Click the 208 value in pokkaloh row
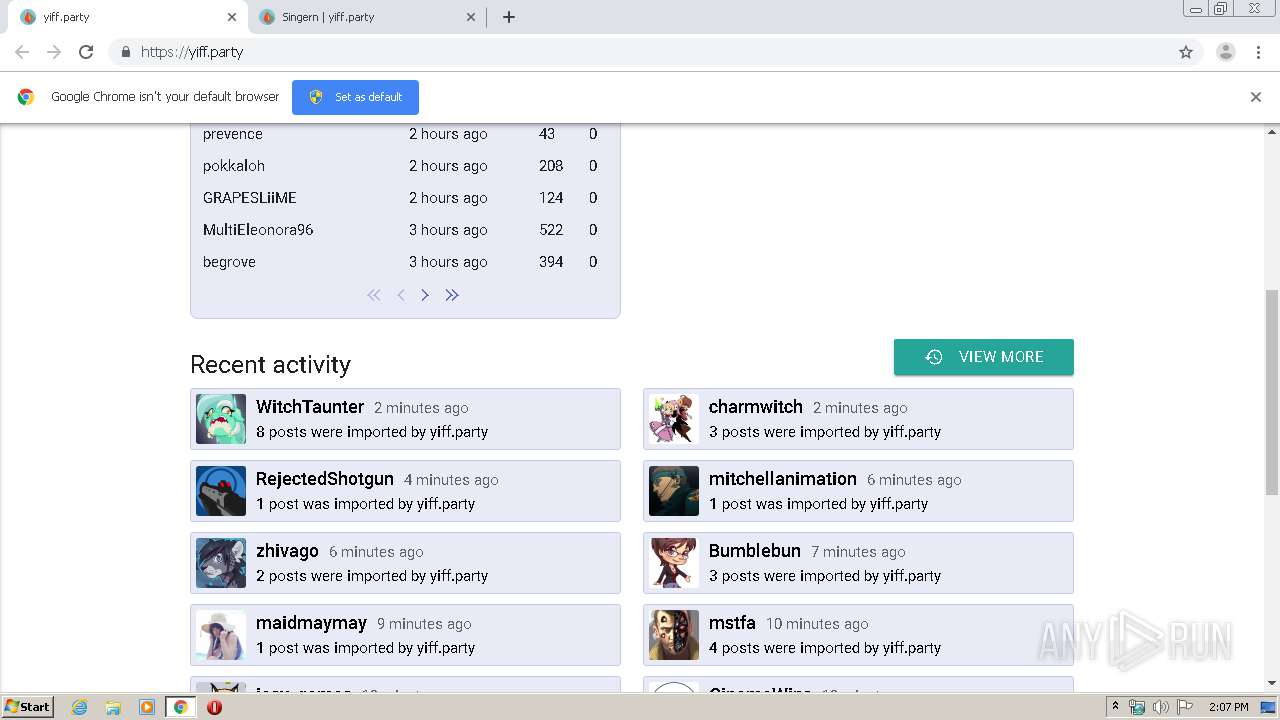This screenshot has width=1280, height=720. pos(551,166)
